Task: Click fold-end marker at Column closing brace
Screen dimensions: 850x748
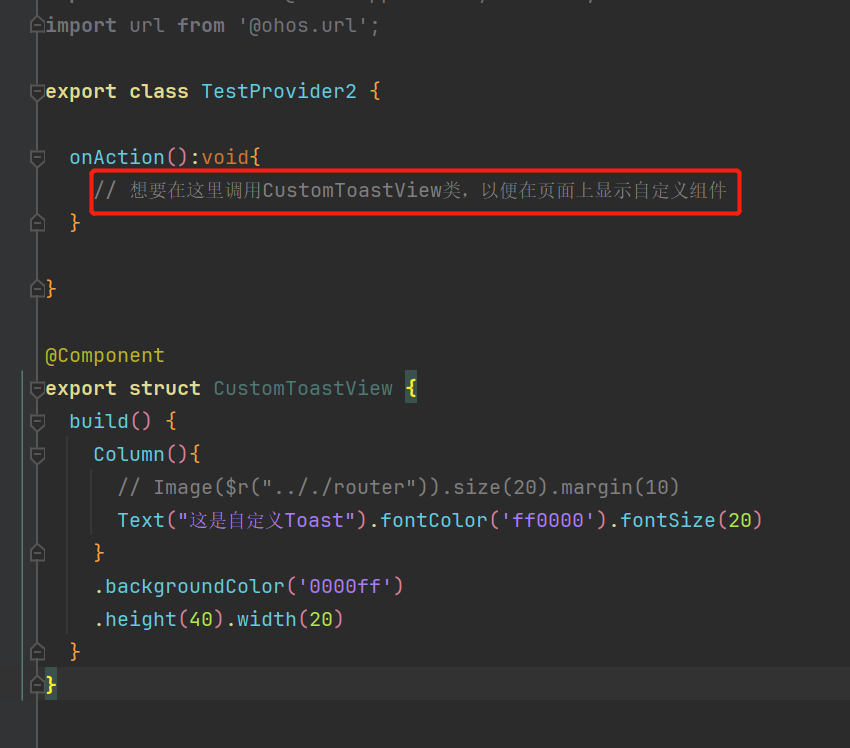Action: tap(37, 552)
